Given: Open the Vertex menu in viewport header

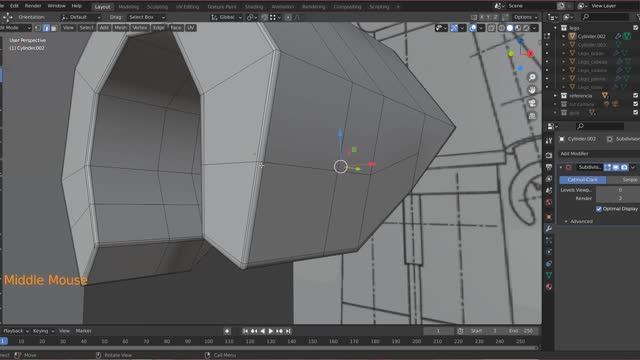Looking at the screenshot, I should [140, 28].
